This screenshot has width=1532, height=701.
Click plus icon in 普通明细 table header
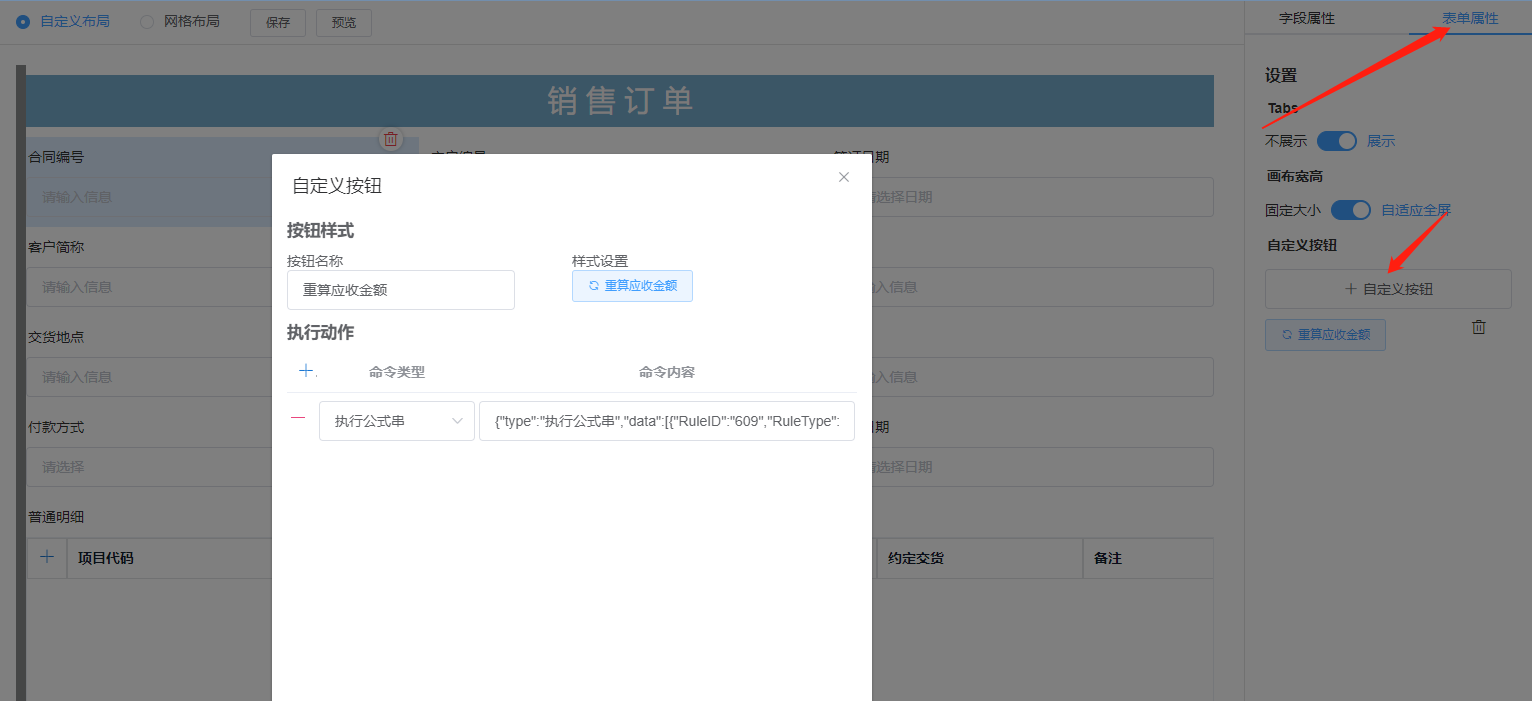(46, 557)
